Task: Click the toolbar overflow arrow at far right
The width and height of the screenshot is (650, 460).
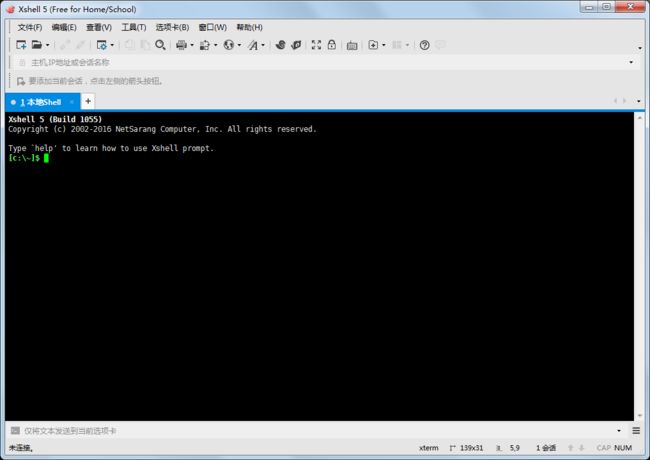Action: (640, 48)
